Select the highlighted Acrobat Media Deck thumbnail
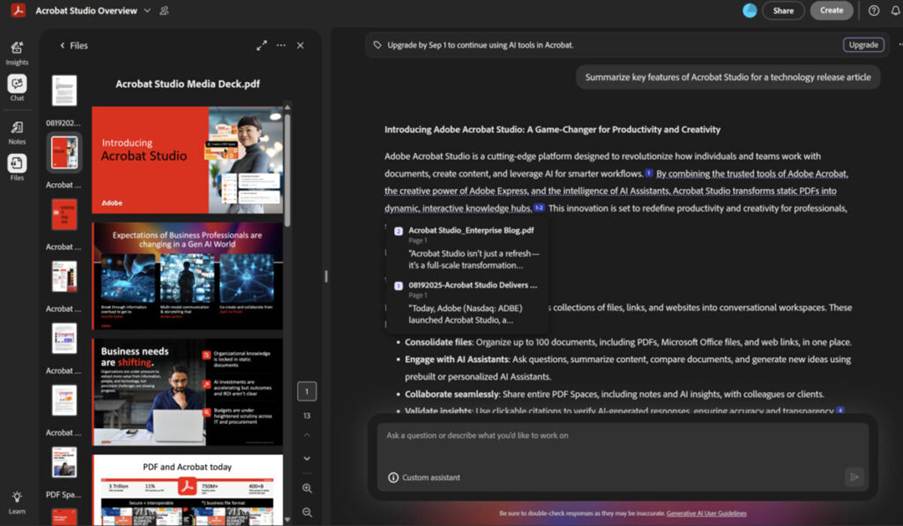 coord(64,153)
